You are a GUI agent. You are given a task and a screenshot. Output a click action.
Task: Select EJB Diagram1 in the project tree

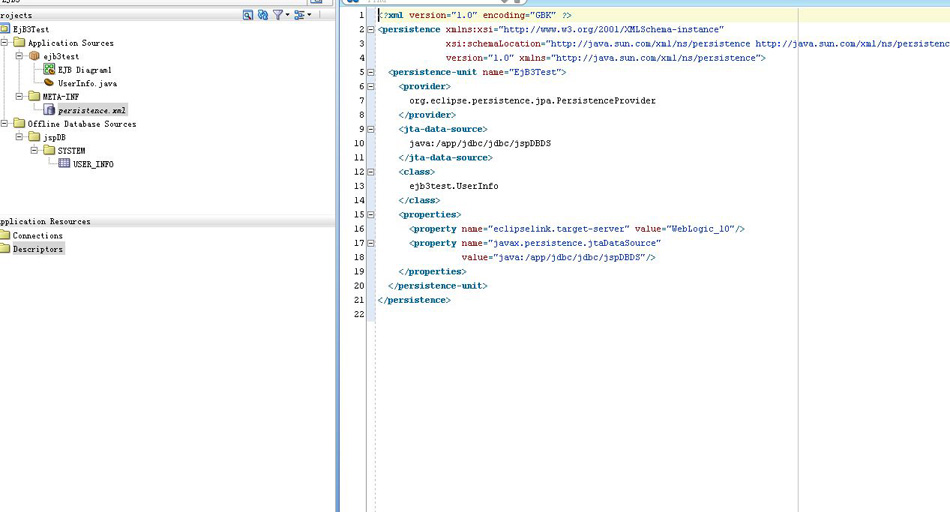point(85,70)
